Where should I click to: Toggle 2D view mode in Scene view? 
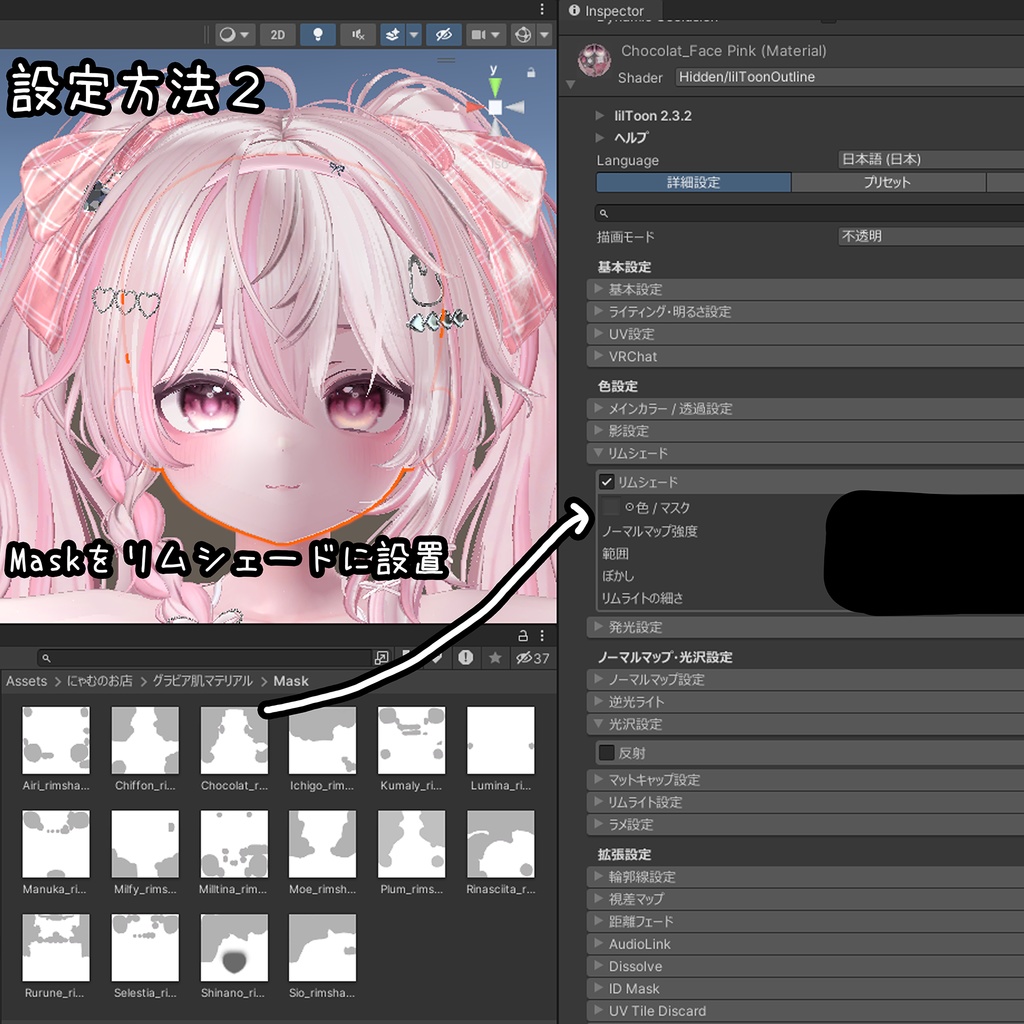(x=277, y=34)
